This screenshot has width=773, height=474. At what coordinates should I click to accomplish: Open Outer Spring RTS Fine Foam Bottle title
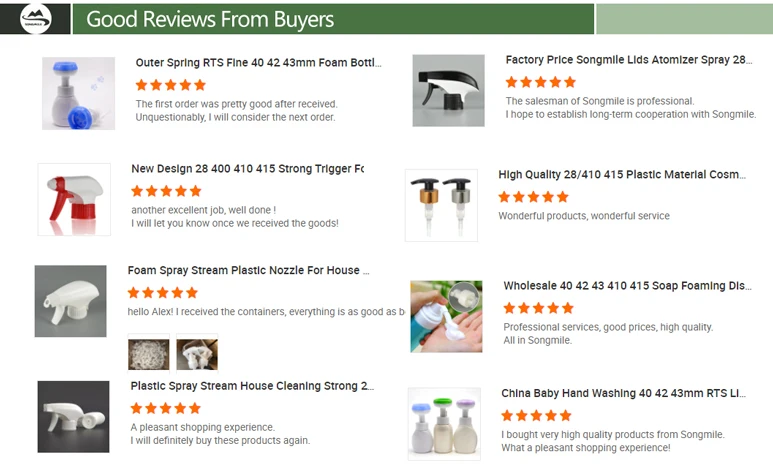258,63
